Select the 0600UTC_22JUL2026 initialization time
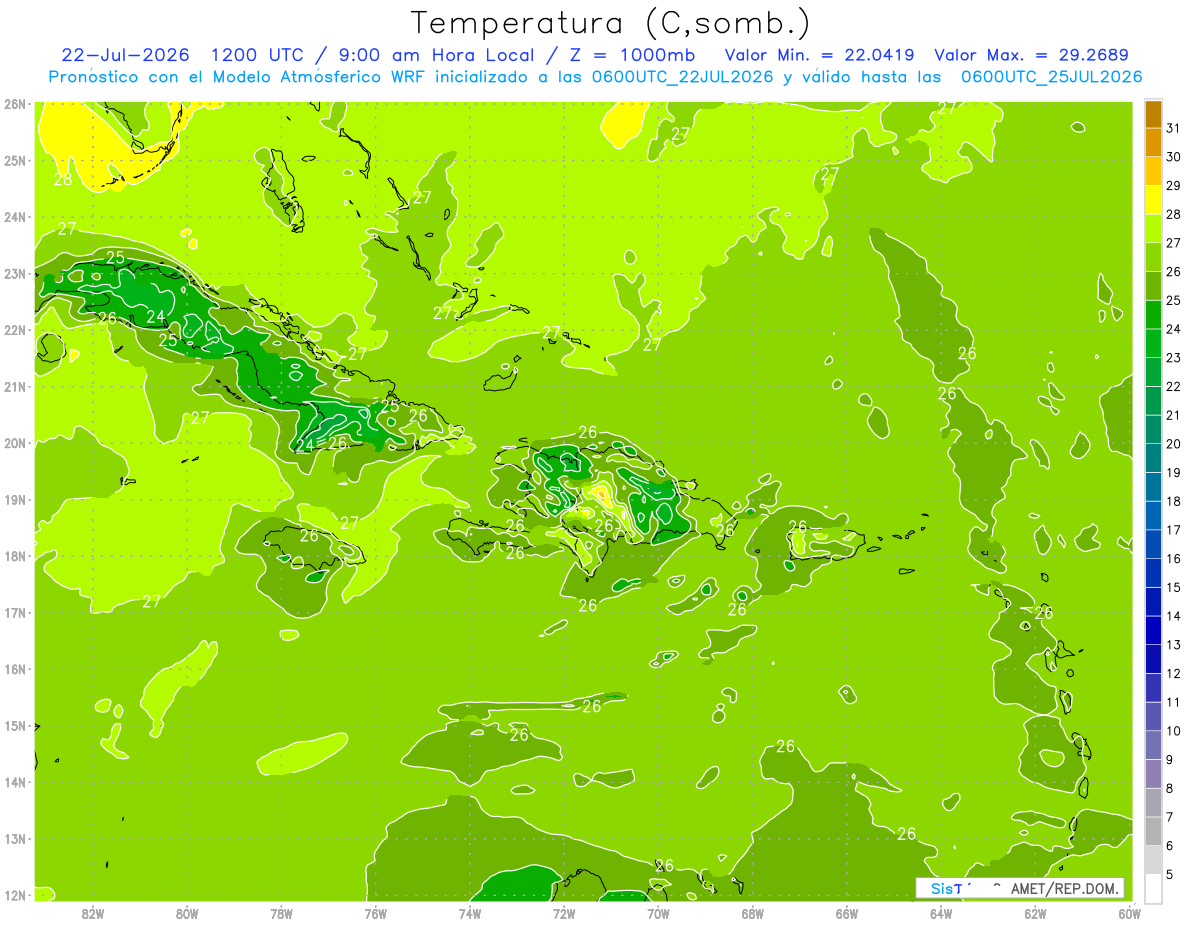Viewport: 1200px width, 927px height. [682, 77]
